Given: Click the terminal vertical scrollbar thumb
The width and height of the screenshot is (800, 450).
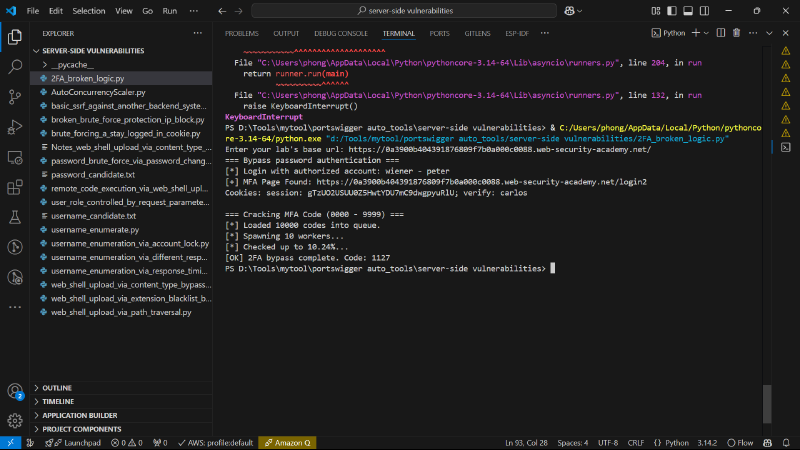Looking at the screenshot, I should [x=767, y=404].
